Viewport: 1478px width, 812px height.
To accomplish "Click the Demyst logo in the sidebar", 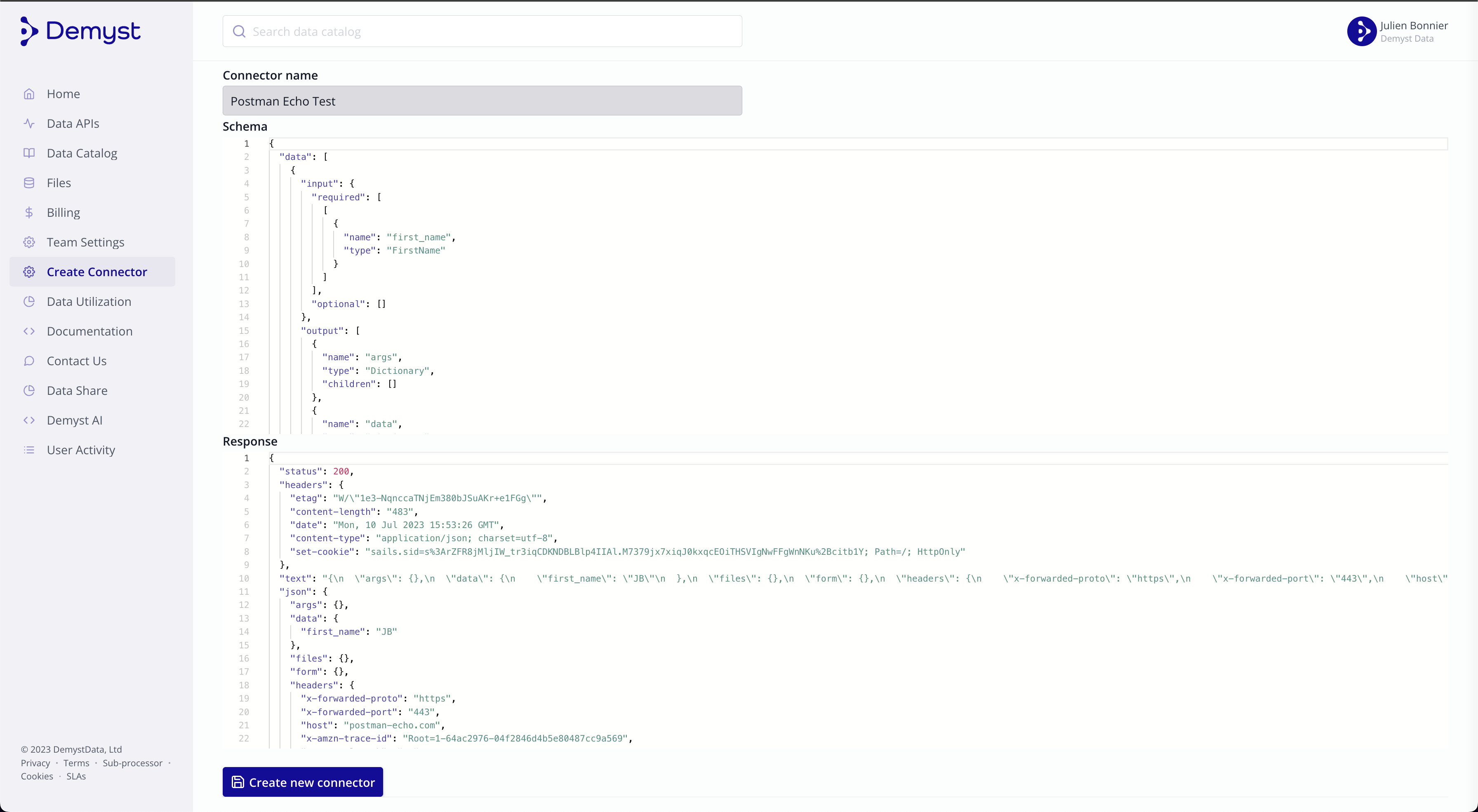I will (x=80, y=31).
